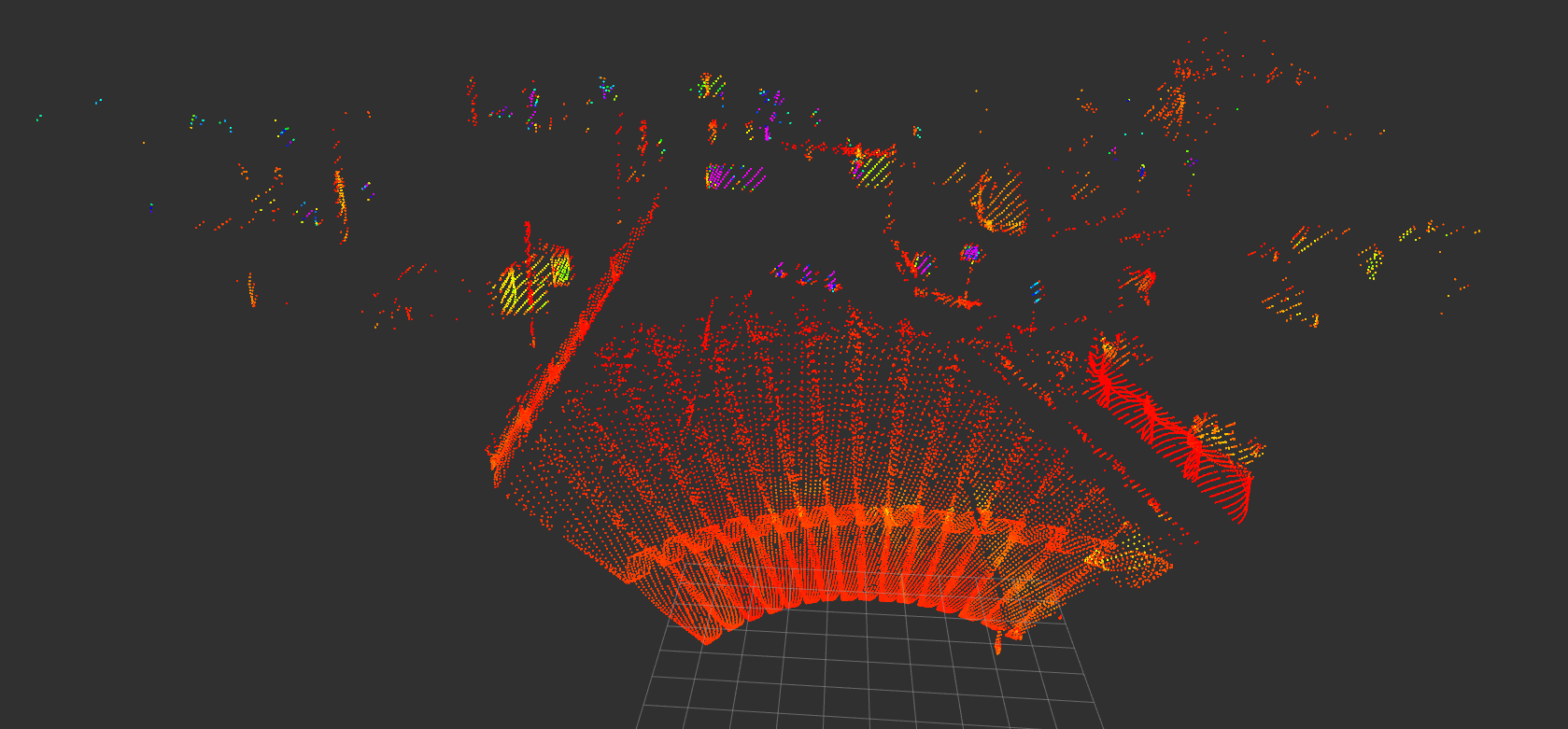Click the solid red striped wall cluster at right

[1172, 429]
